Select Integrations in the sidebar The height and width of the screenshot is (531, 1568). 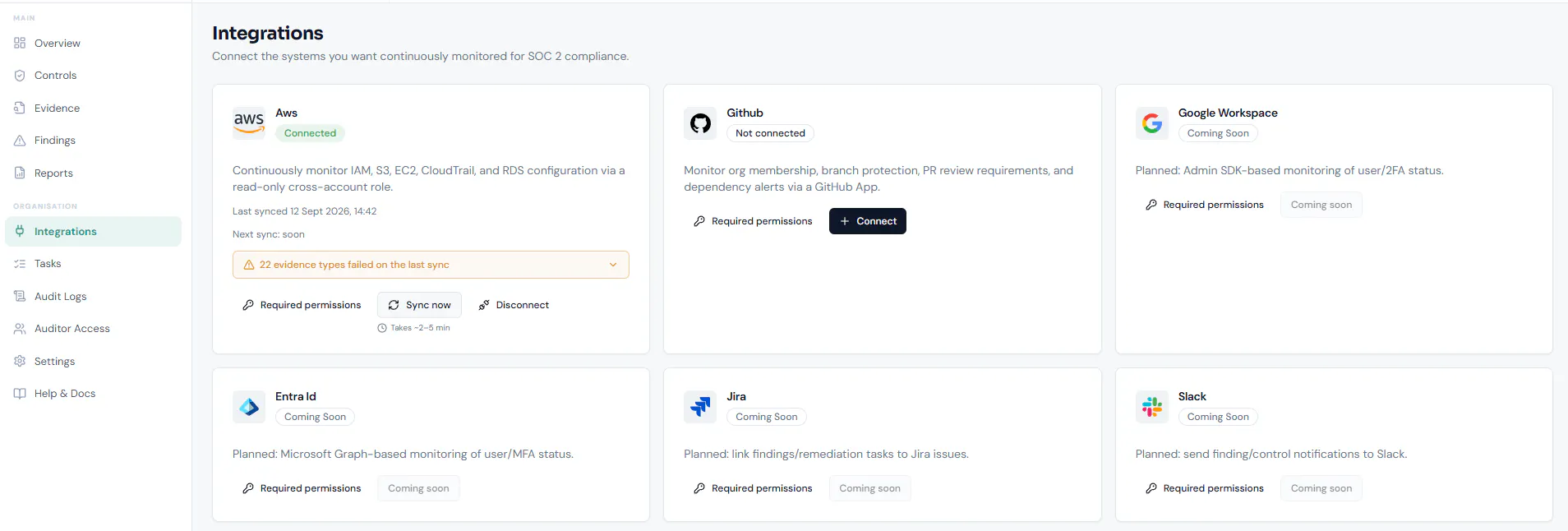94,232
